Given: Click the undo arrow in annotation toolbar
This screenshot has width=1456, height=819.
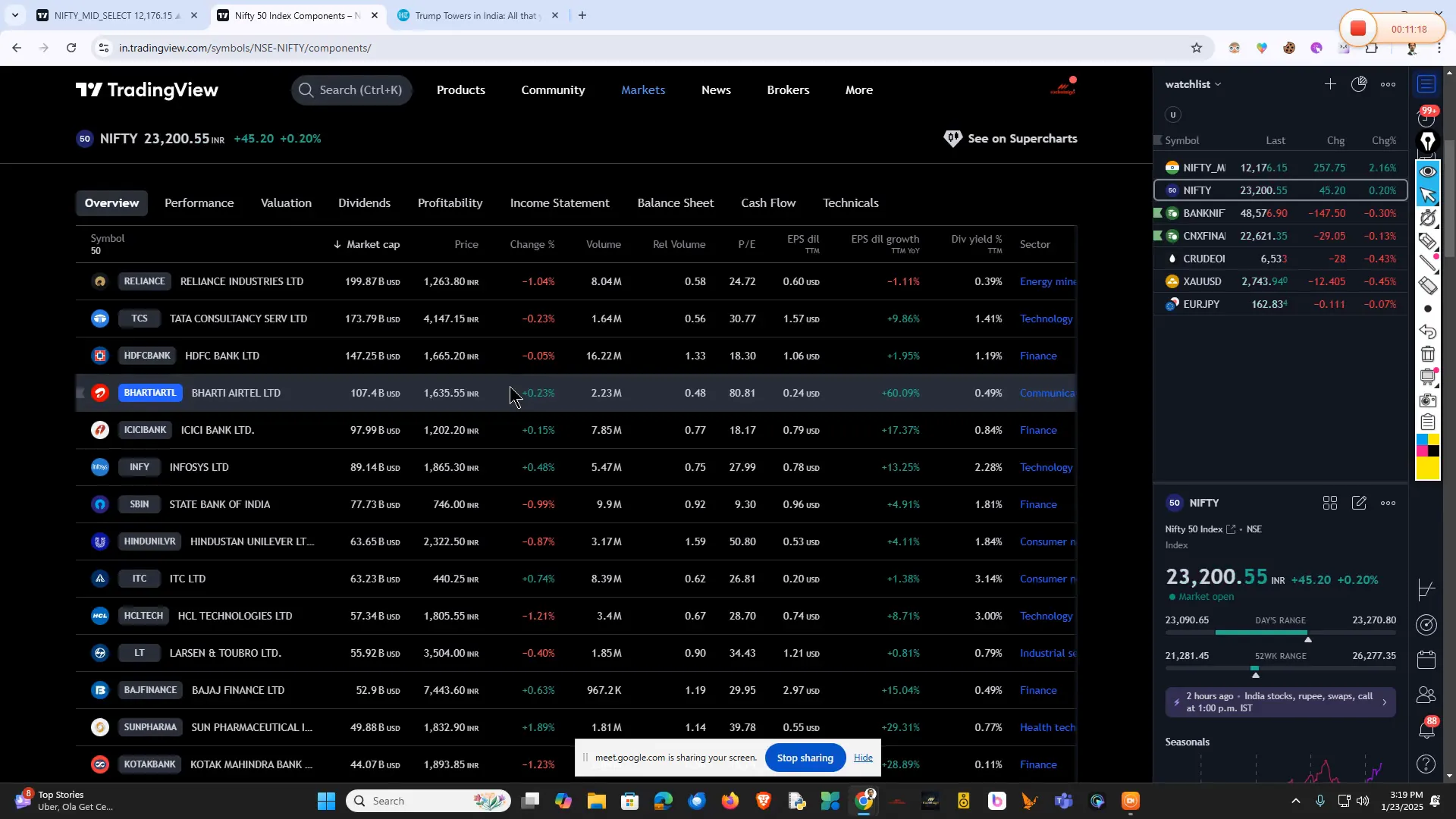Looking at the screenshot, I should point(1428,331).
